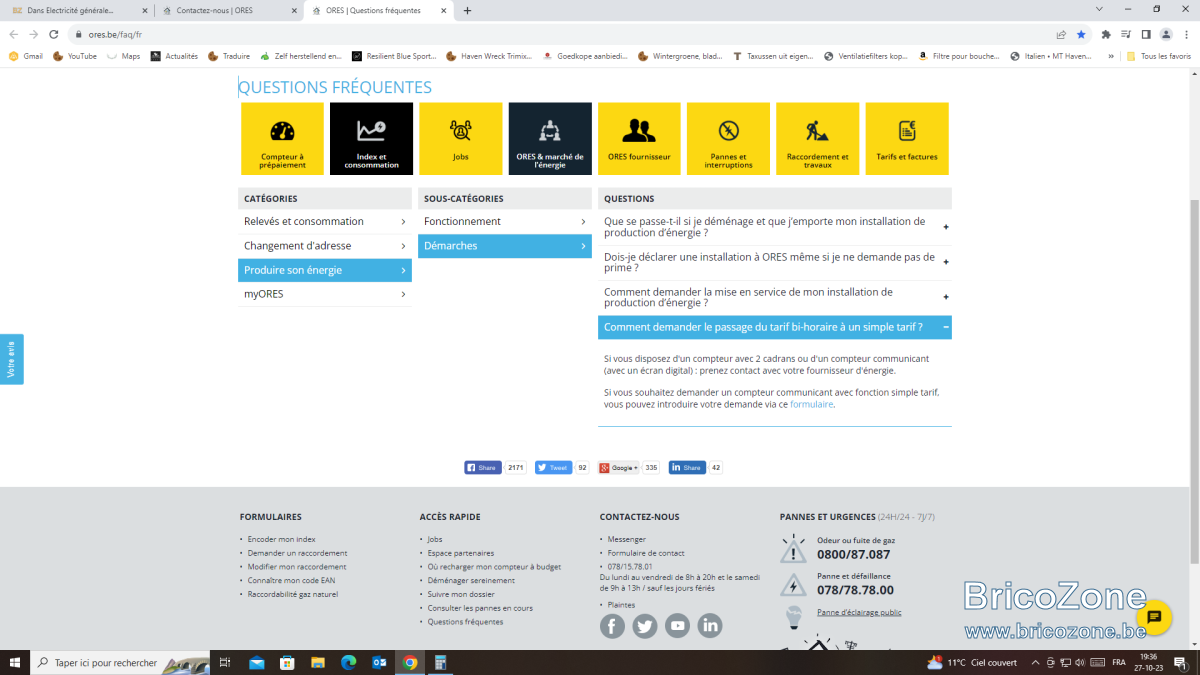Open the Calculator app in the taskbar
Viewport: 1200px width, 675px height.
[x=440, y=662]
